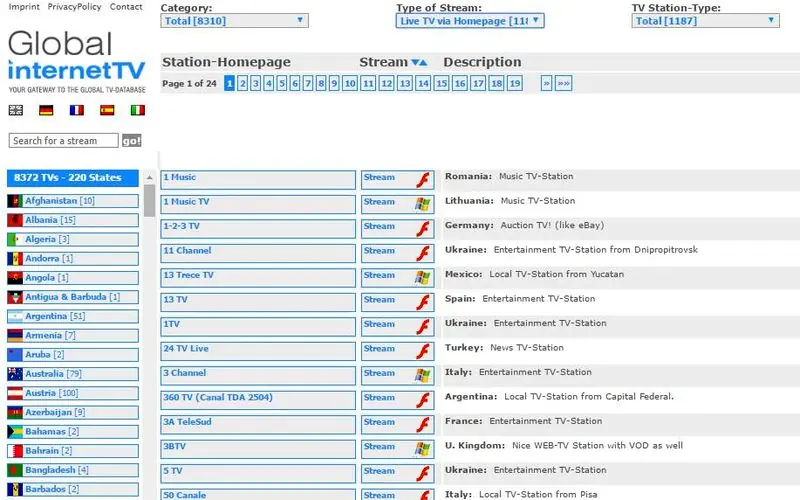
Task: Select Bangladesh [4] in country list
Action: (x=73, y=470)
